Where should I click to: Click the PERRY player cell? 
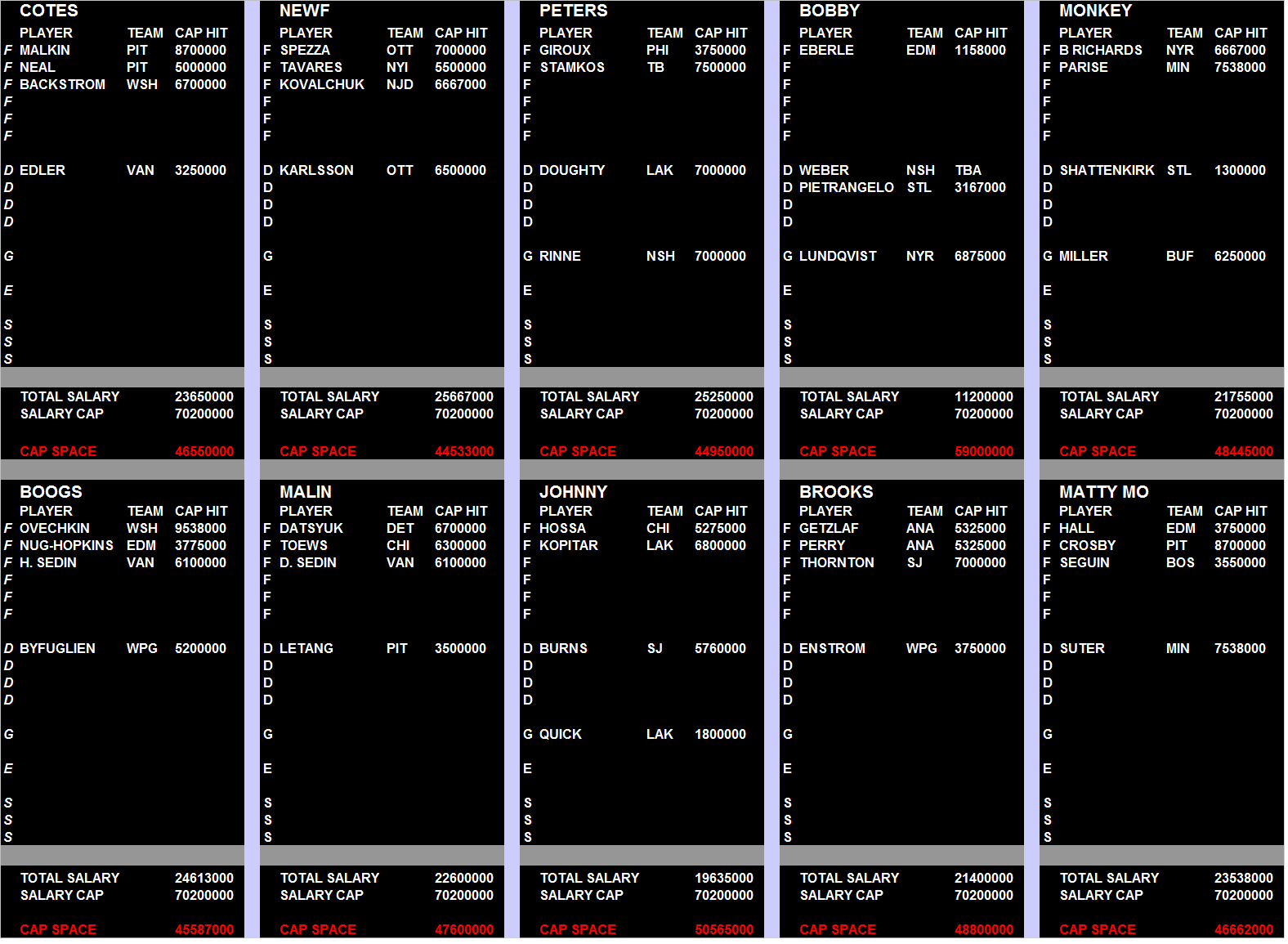822,545
